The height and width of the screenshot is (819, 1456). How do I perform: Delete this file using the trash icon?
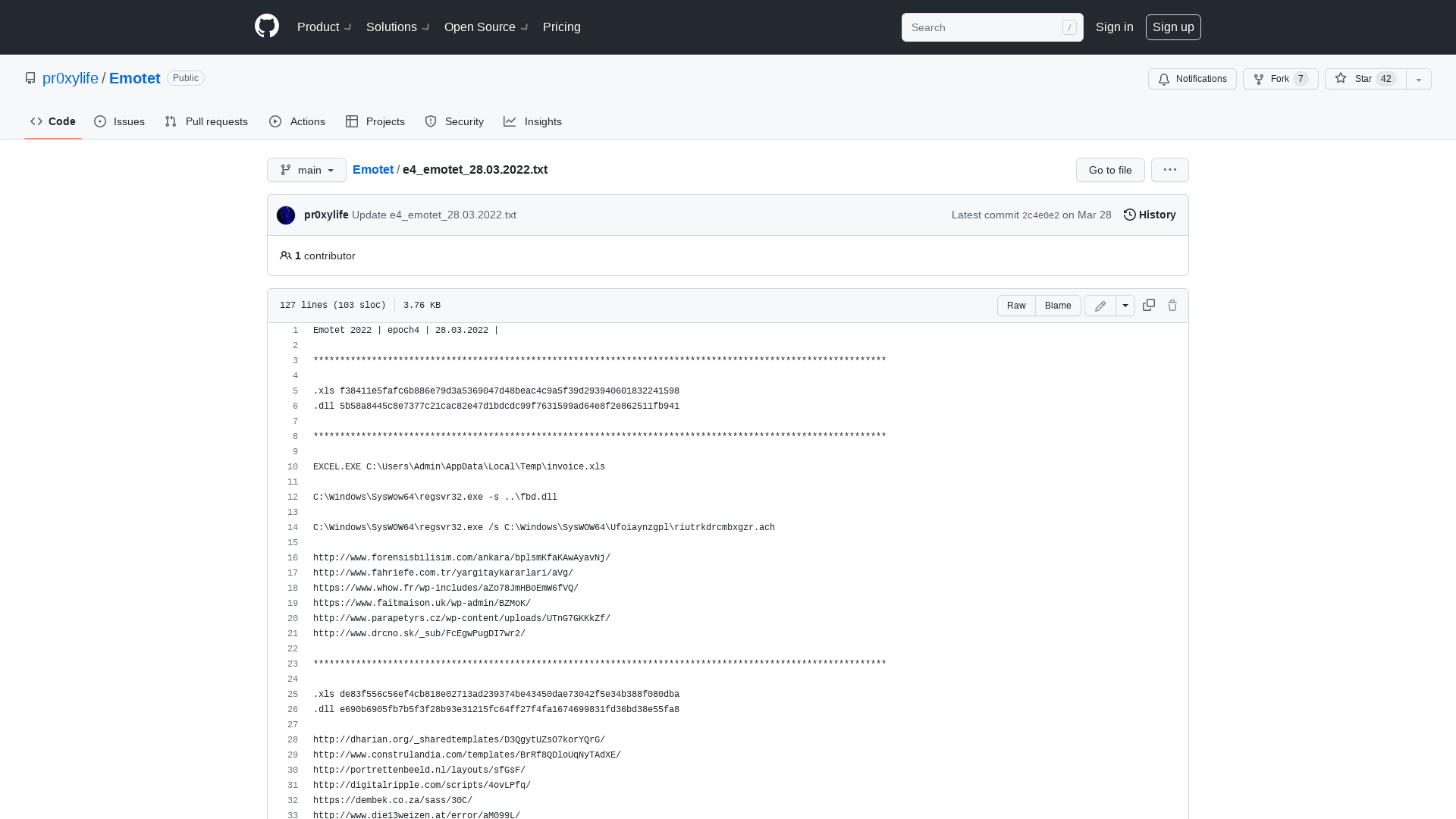(x=1172, y=305)
